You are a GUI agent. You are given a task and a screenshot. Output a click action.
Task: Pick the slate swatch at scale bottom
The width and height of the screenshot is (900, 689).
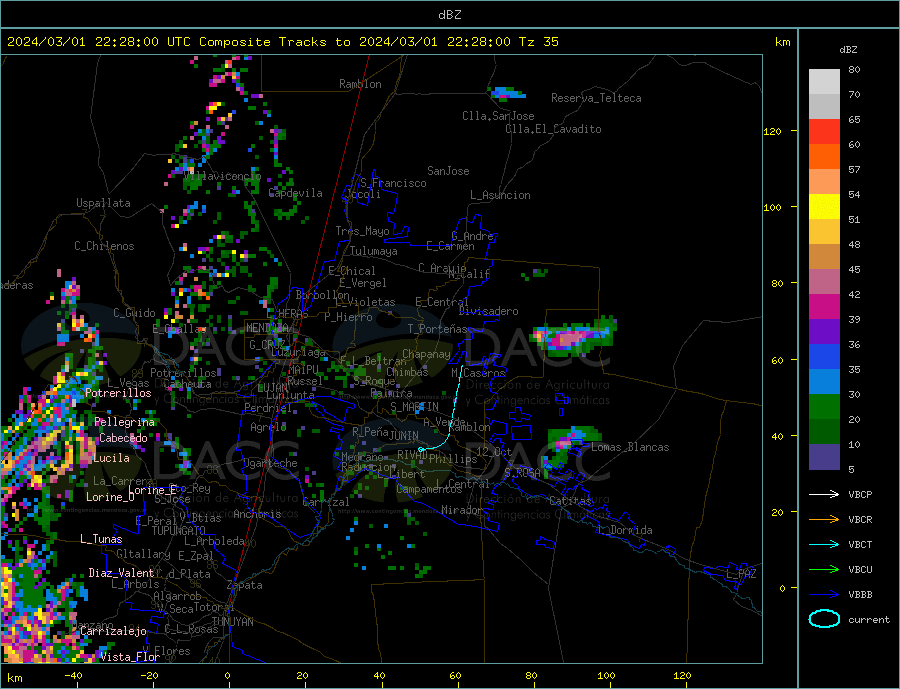click(824, 457)
